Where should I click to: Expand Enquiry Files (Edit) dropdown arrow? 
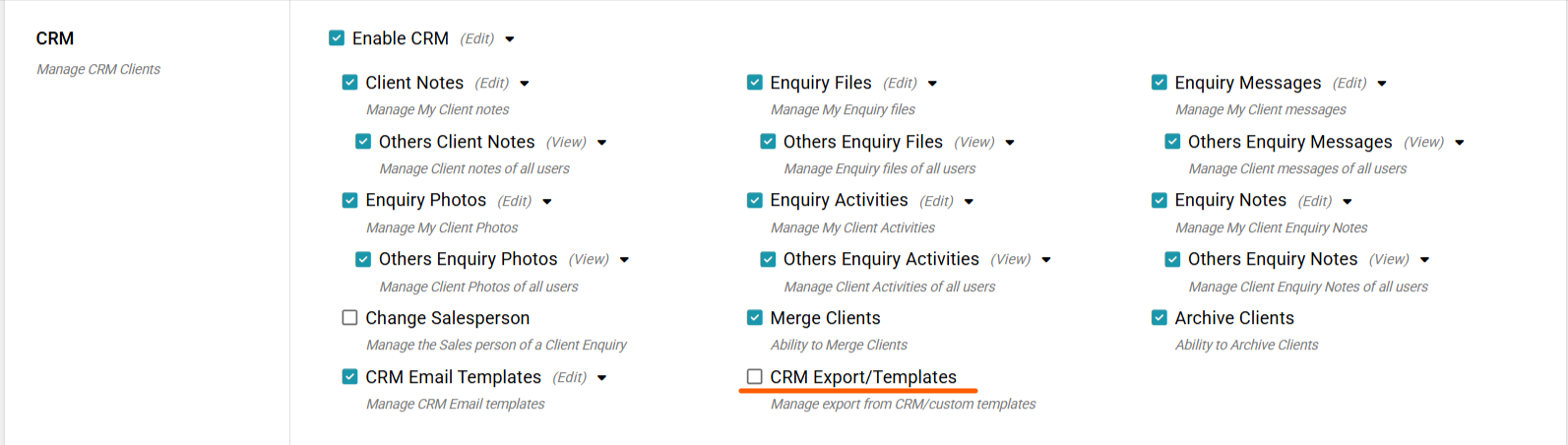click(x=932, y=84)
